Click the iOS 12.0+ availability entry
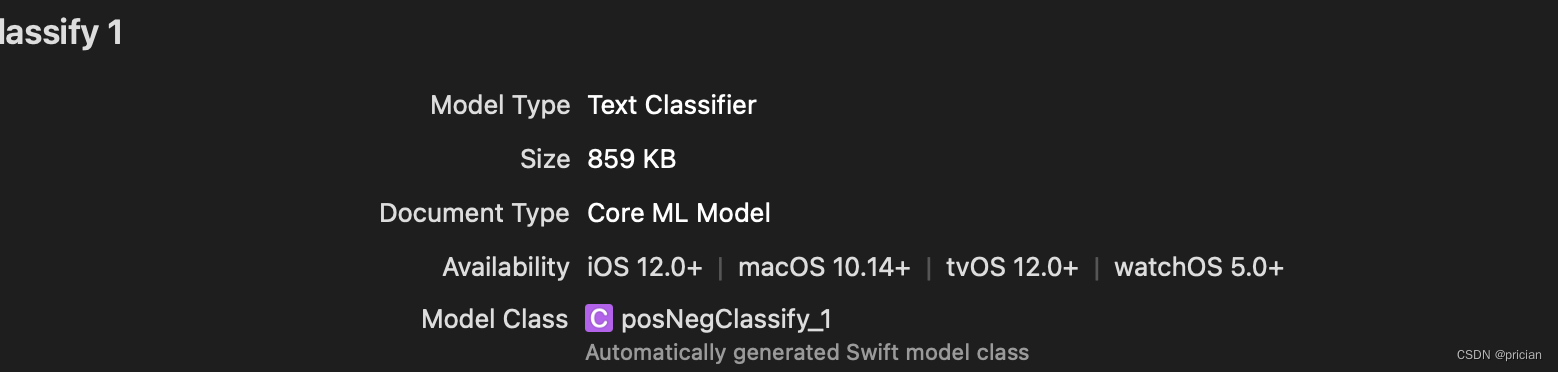 point(645,267)
